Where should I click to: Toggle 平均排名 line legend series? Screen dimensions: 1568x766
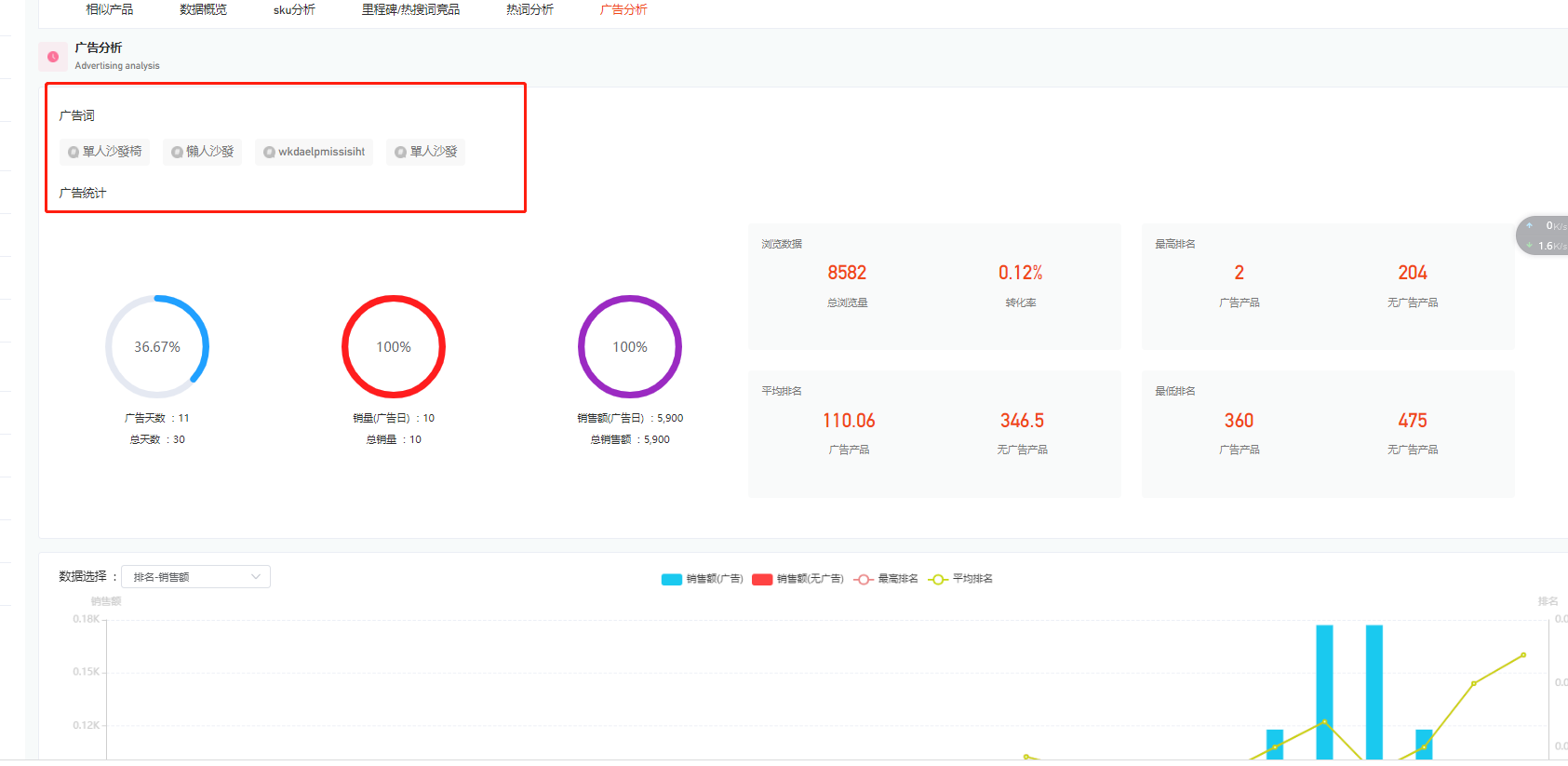point(960,579)
